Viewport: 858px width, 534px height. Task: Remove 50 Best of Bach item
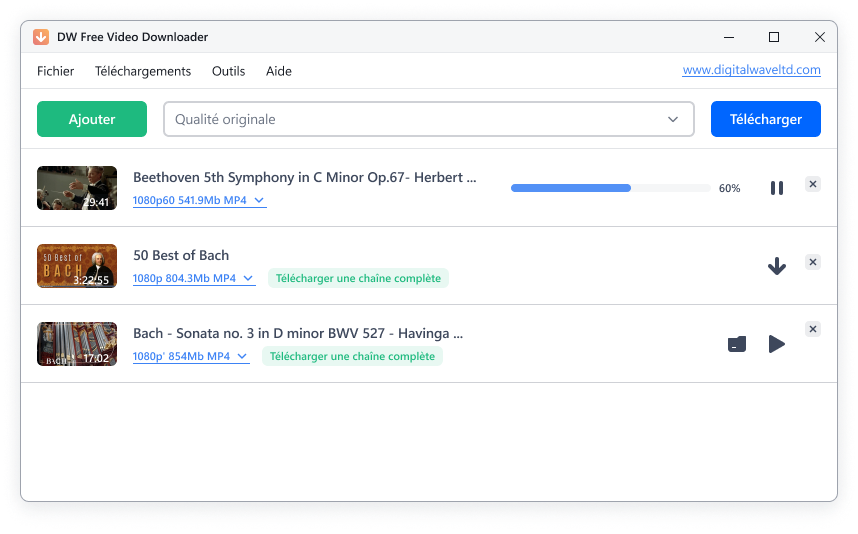813,262
